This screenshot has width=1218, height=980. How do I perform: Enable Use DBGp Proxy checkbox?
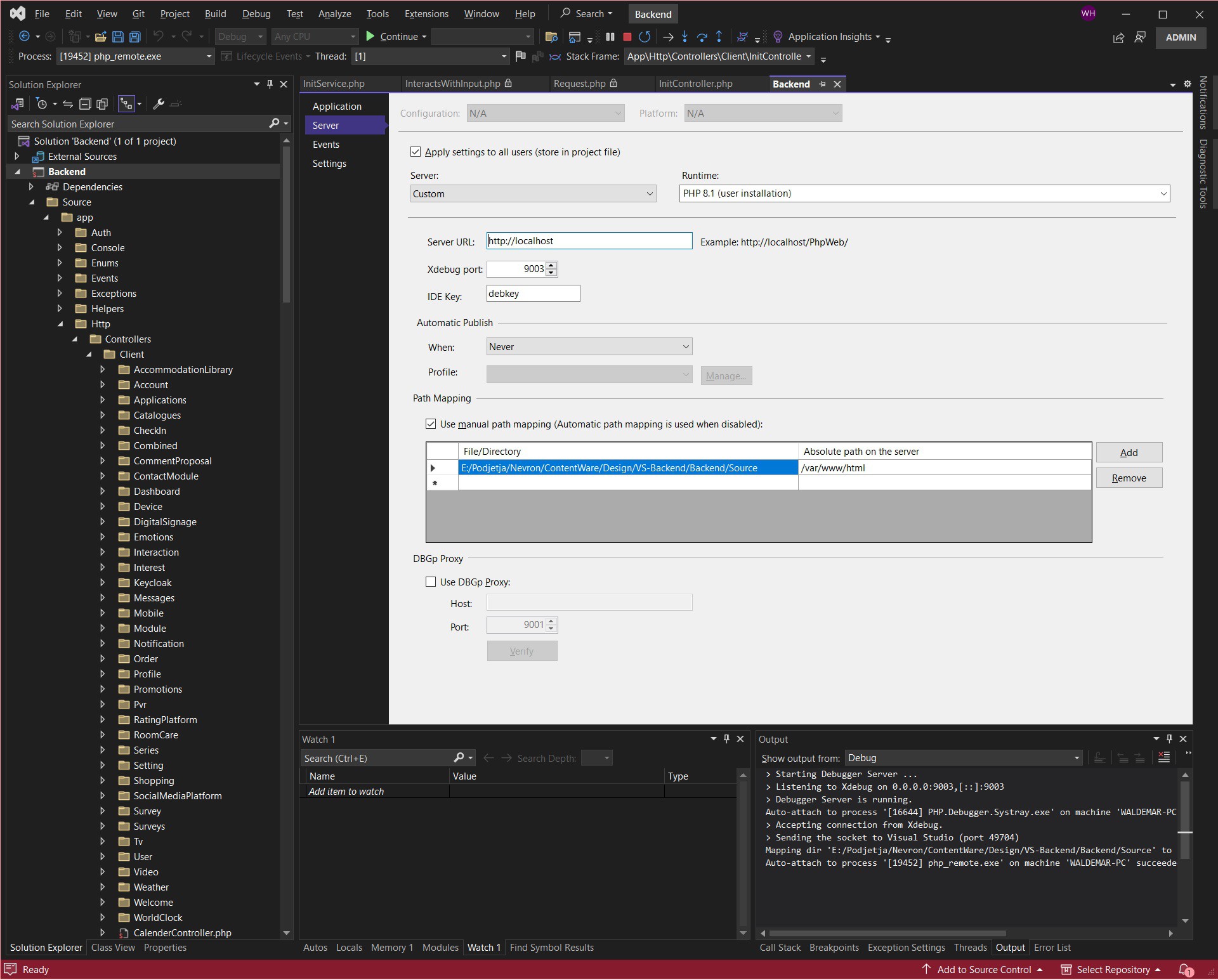[431, 582]
